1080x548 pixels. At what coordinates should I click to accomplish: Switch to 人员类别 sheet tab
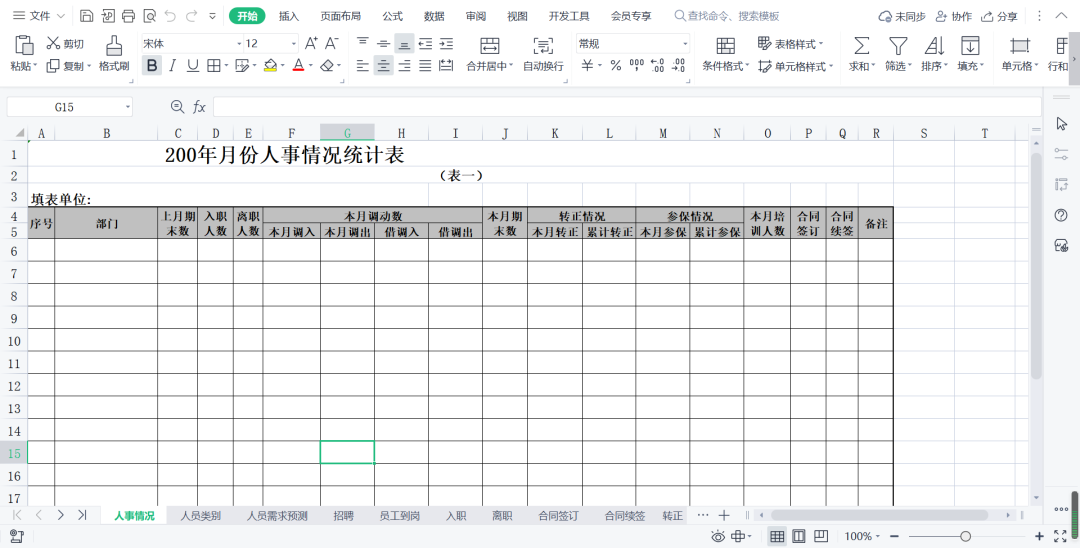[200, 515]
